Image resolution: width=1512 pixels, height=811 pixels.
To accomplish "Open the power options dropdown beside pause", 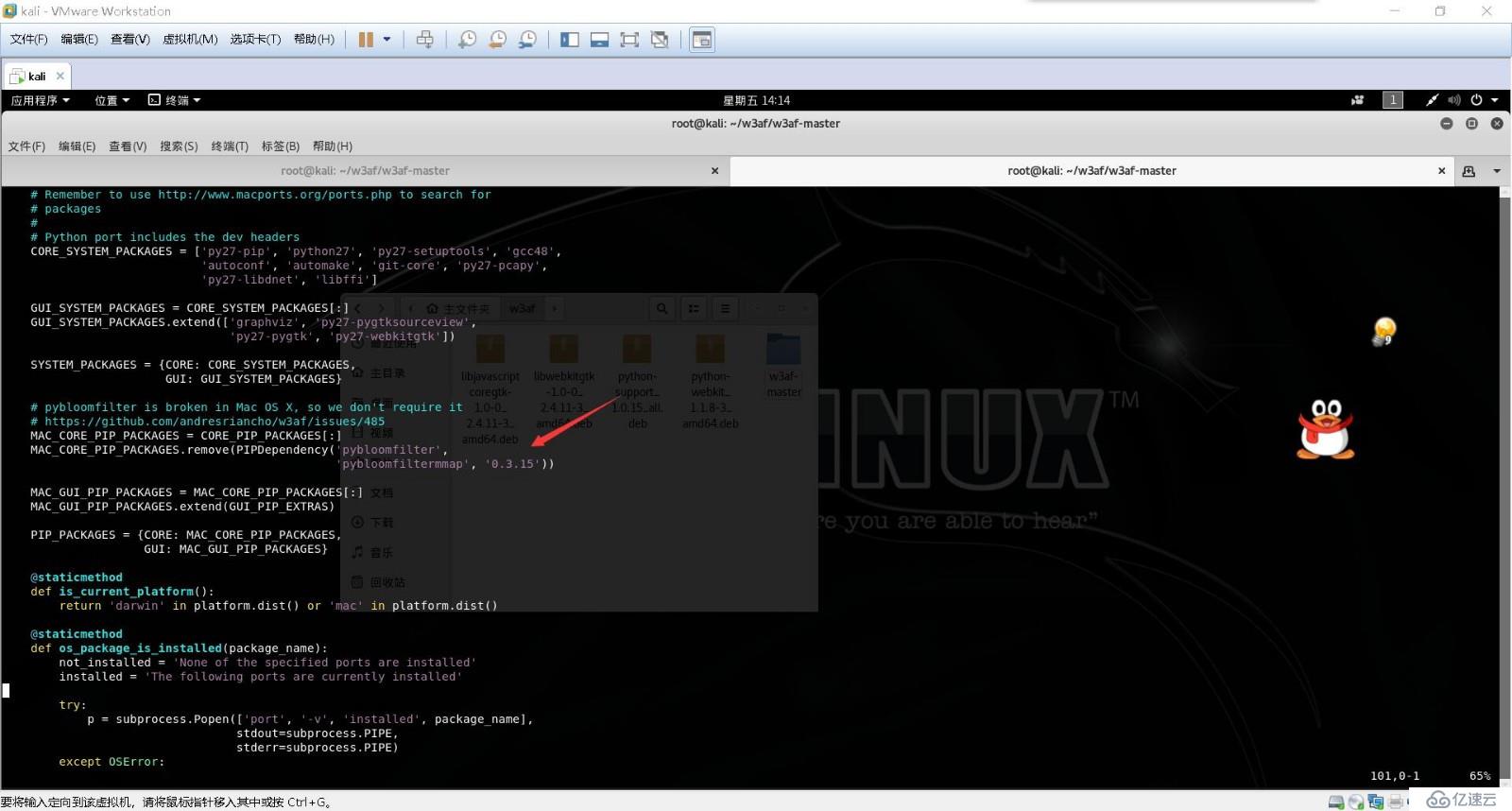I will point(387,40).
